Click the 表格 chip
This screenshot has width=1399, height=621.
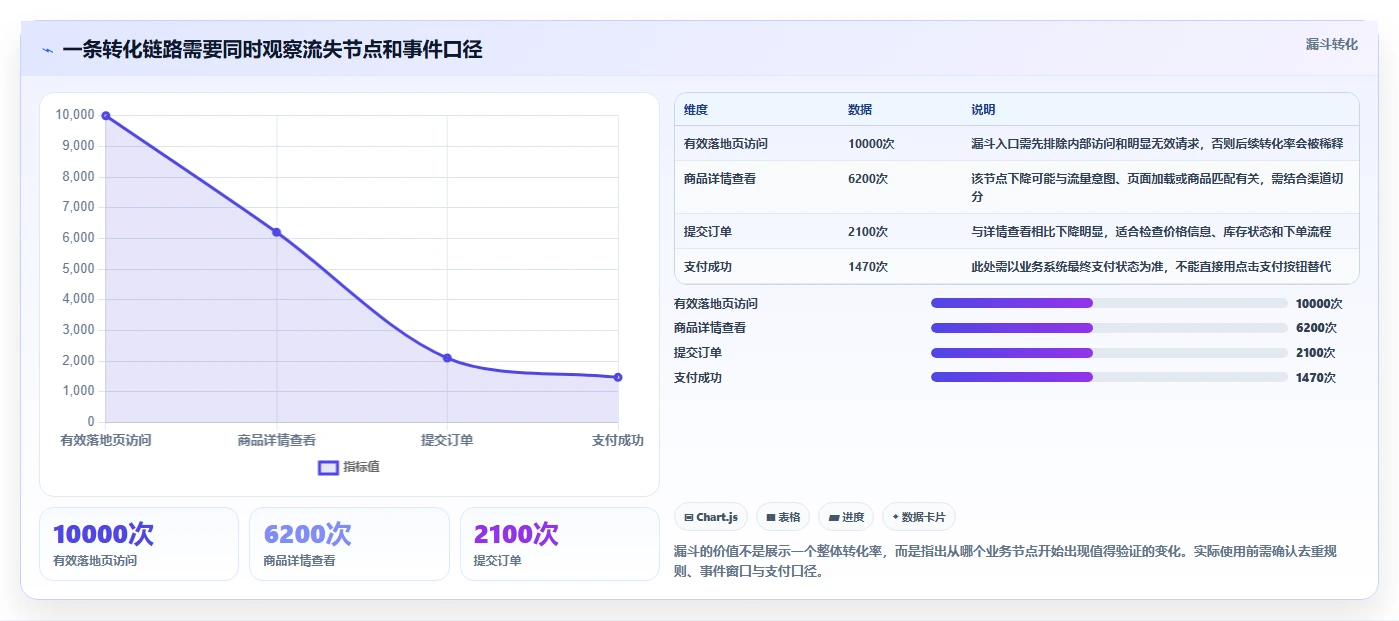pos(783,517)
